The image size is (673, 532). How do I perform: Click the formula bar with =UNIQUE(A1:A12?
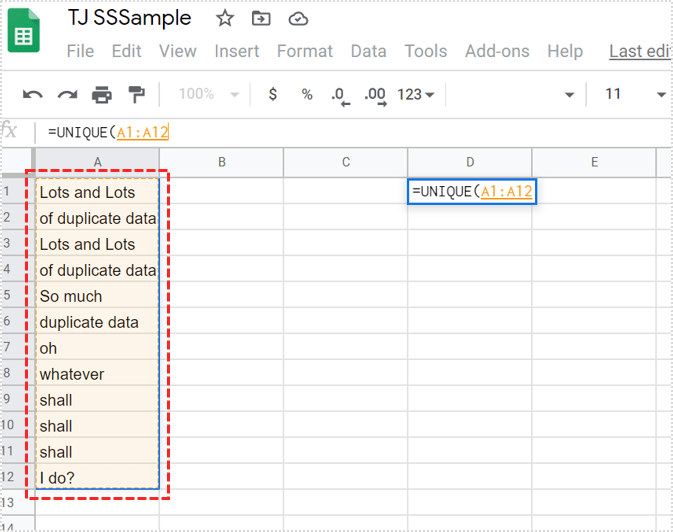tap(300, 132)
